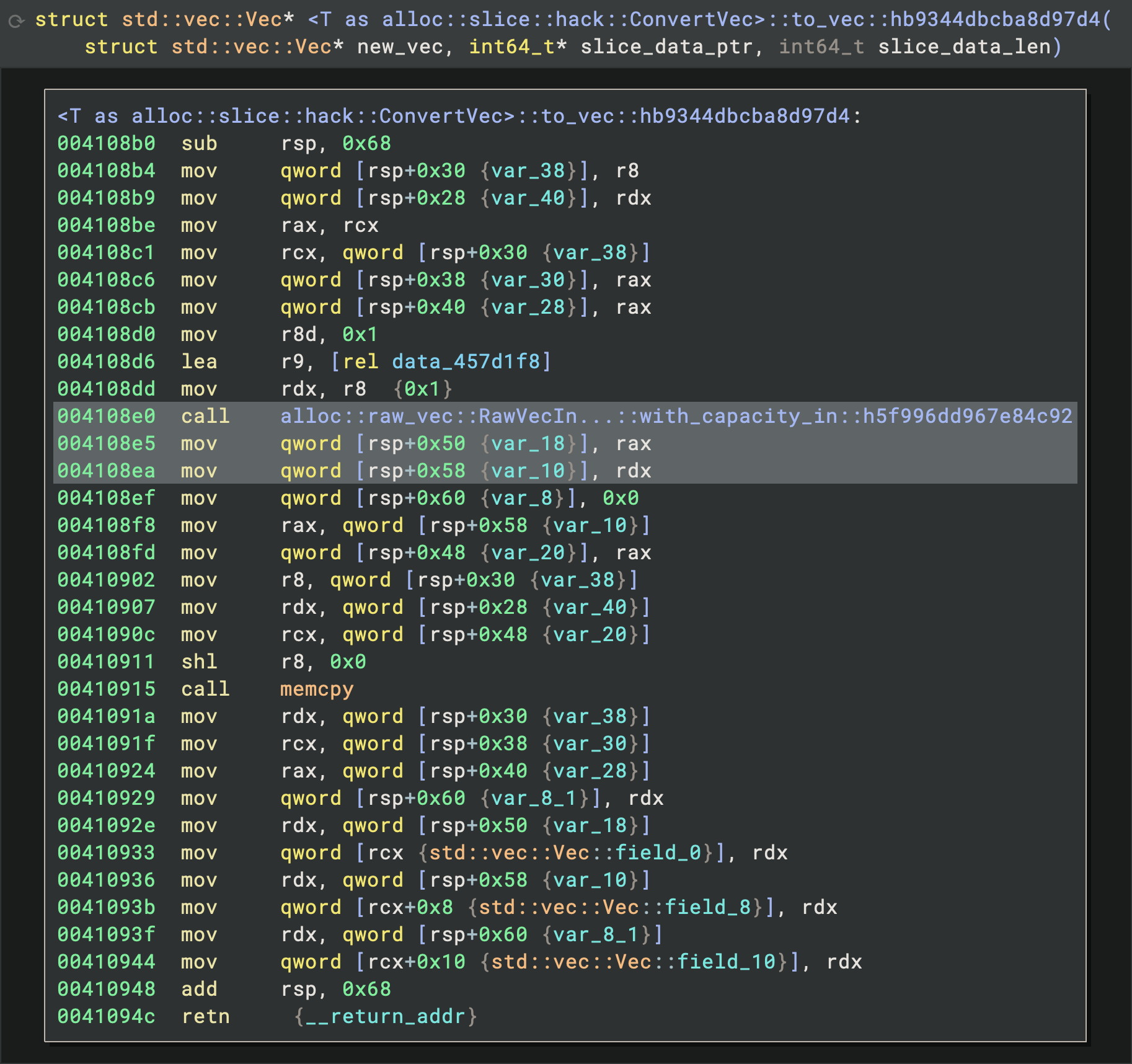Select the shl mnemonic at 00410911
The image size is (1132, 1064).
(x=199, y=662)
